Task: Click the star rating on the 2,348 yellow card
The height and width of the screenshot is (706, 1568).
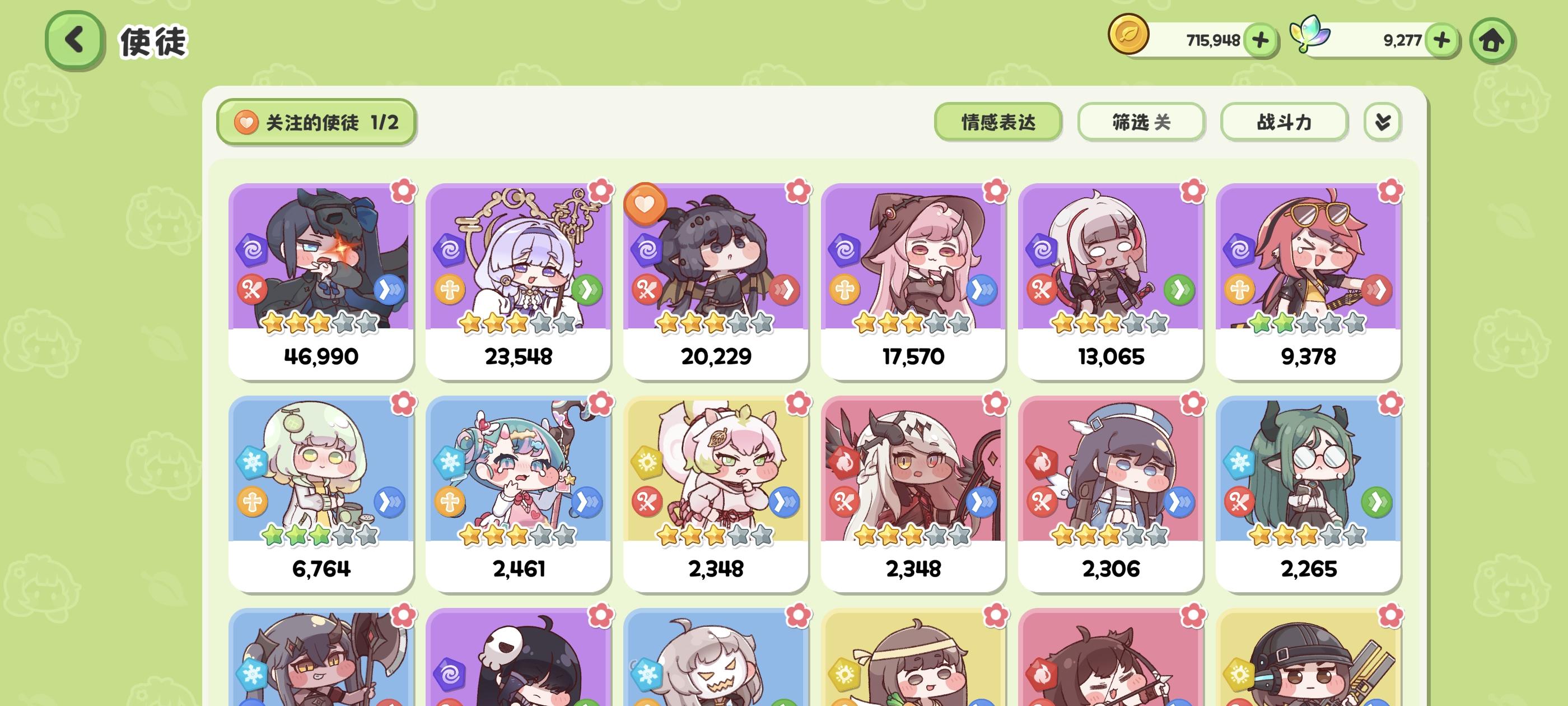Action: point(715,536)
